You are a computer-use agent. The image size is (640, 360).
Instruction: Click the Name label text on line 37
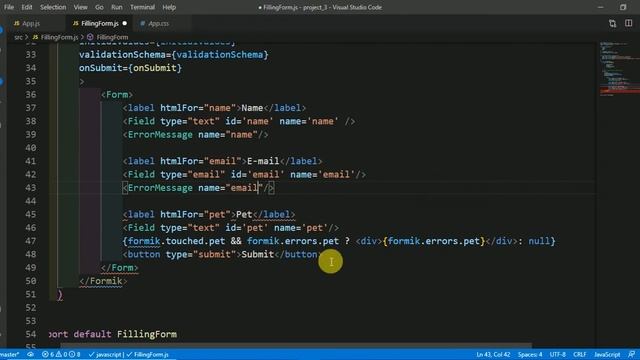coord(252,108)
